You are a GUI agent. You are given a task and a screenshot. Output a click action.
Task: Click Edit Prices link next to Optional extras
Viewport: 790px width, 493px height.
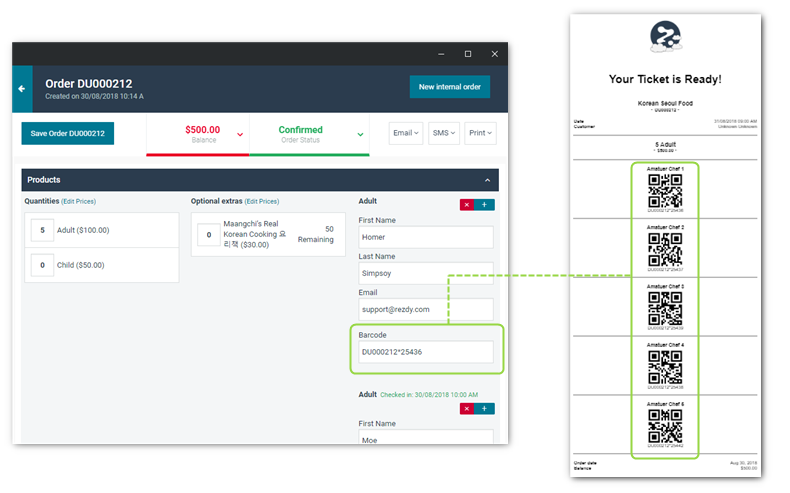[x=262, y=201]
